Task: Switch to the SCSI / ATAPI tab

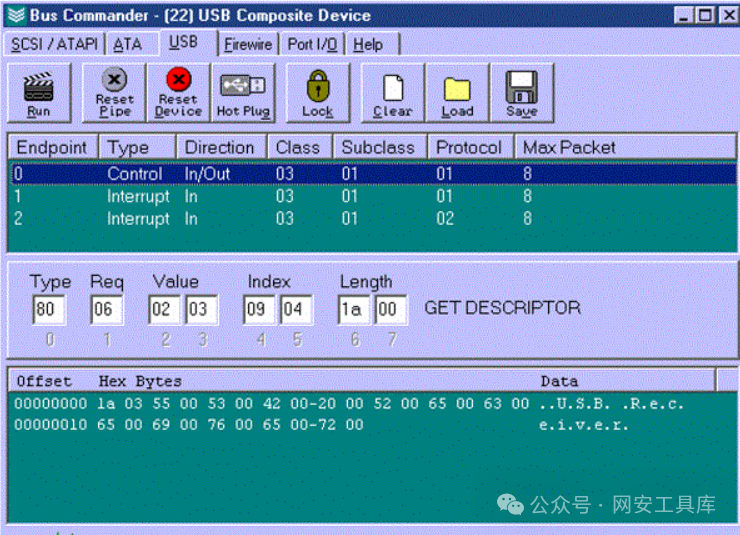Action: coord(55,45)
